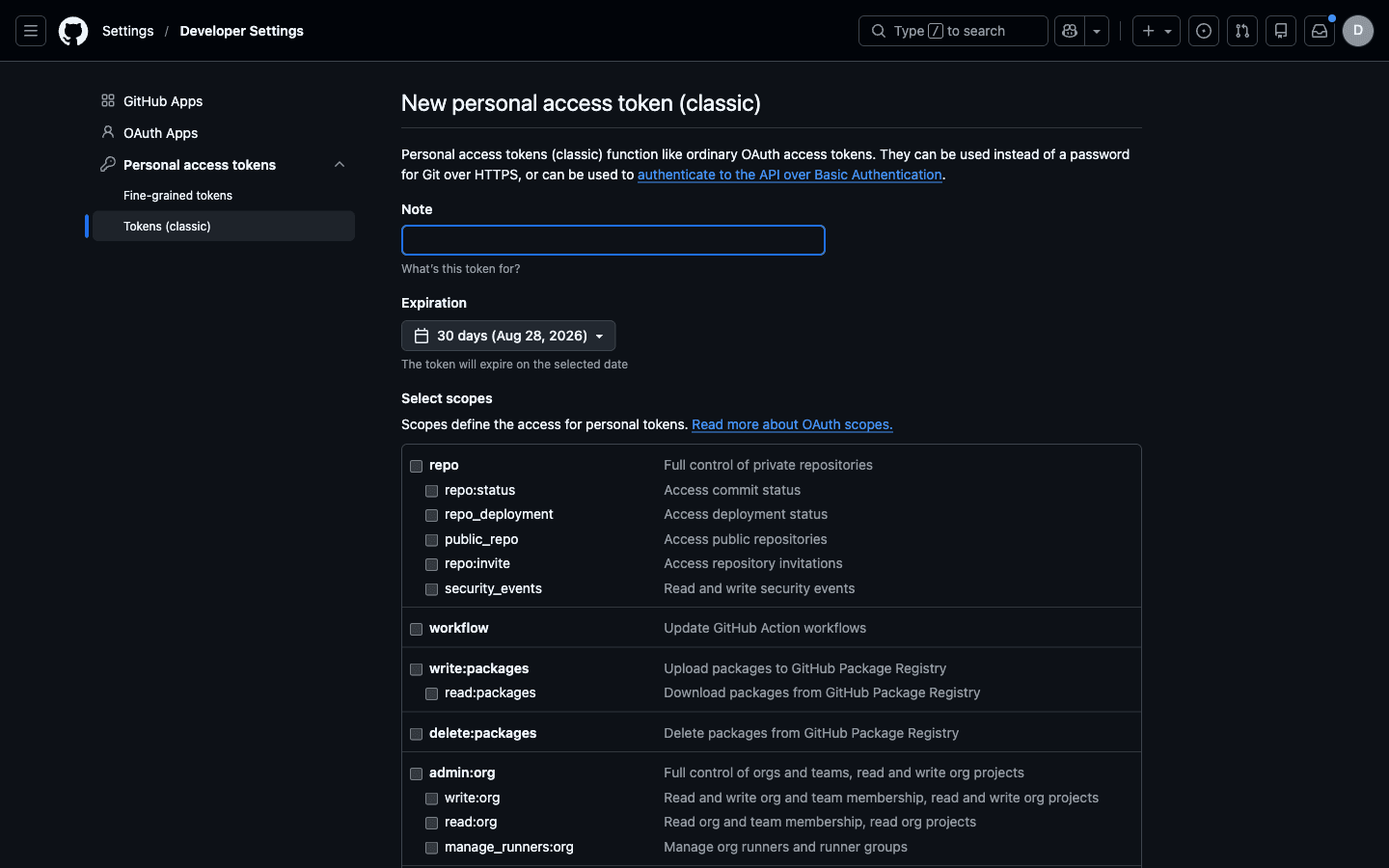
Task: Open the Repositories icon in the header
Action: tap(1281, 31)
